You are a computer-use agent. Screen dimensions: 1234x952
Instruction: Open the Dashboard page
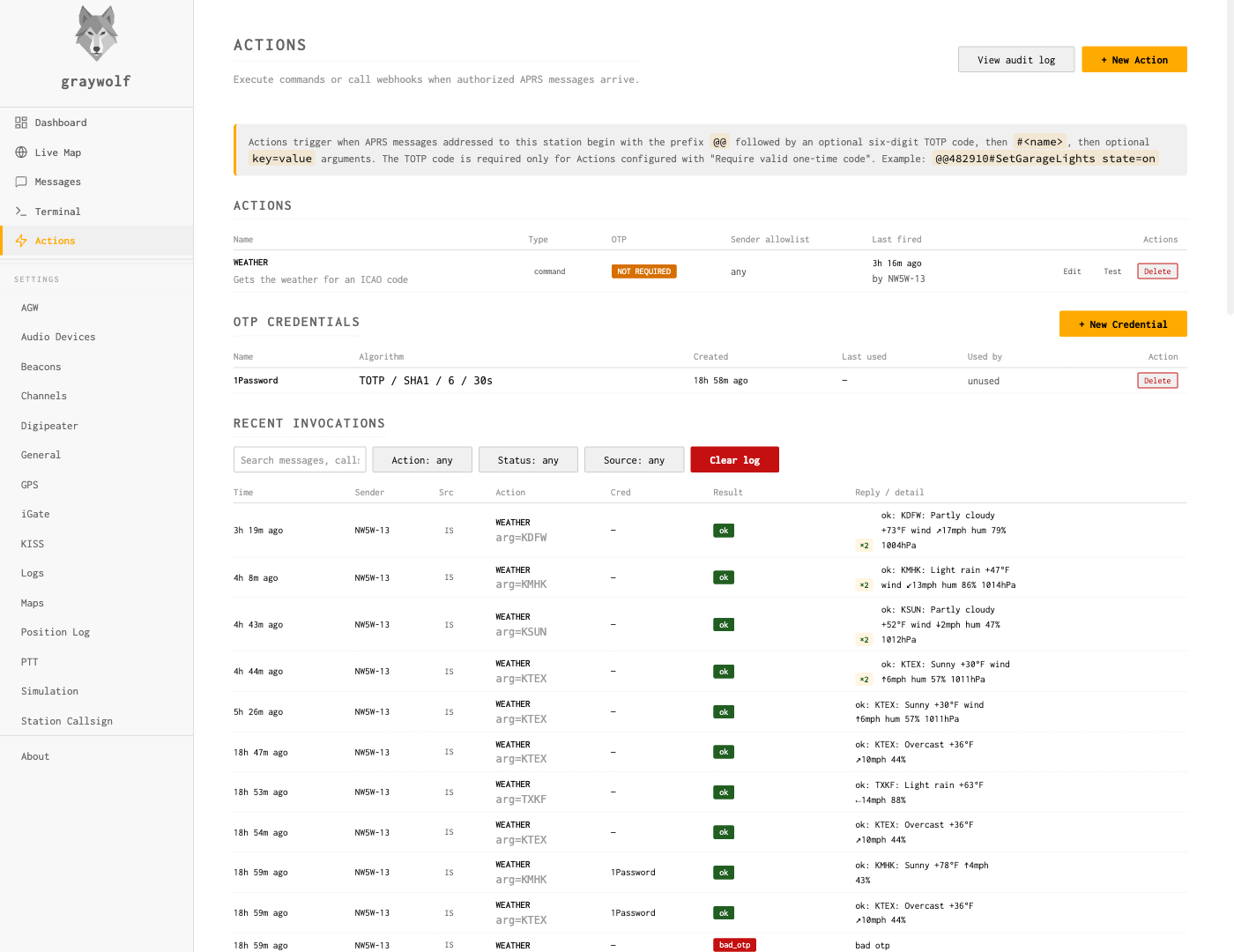[96, 123]
